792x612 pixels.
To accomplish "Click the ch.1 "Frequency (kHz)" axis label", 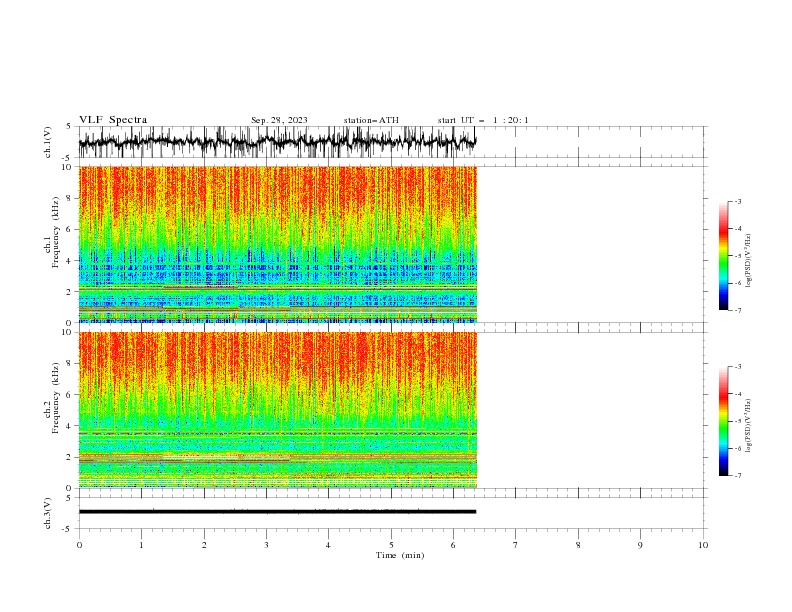I will [x=57, y=232].
